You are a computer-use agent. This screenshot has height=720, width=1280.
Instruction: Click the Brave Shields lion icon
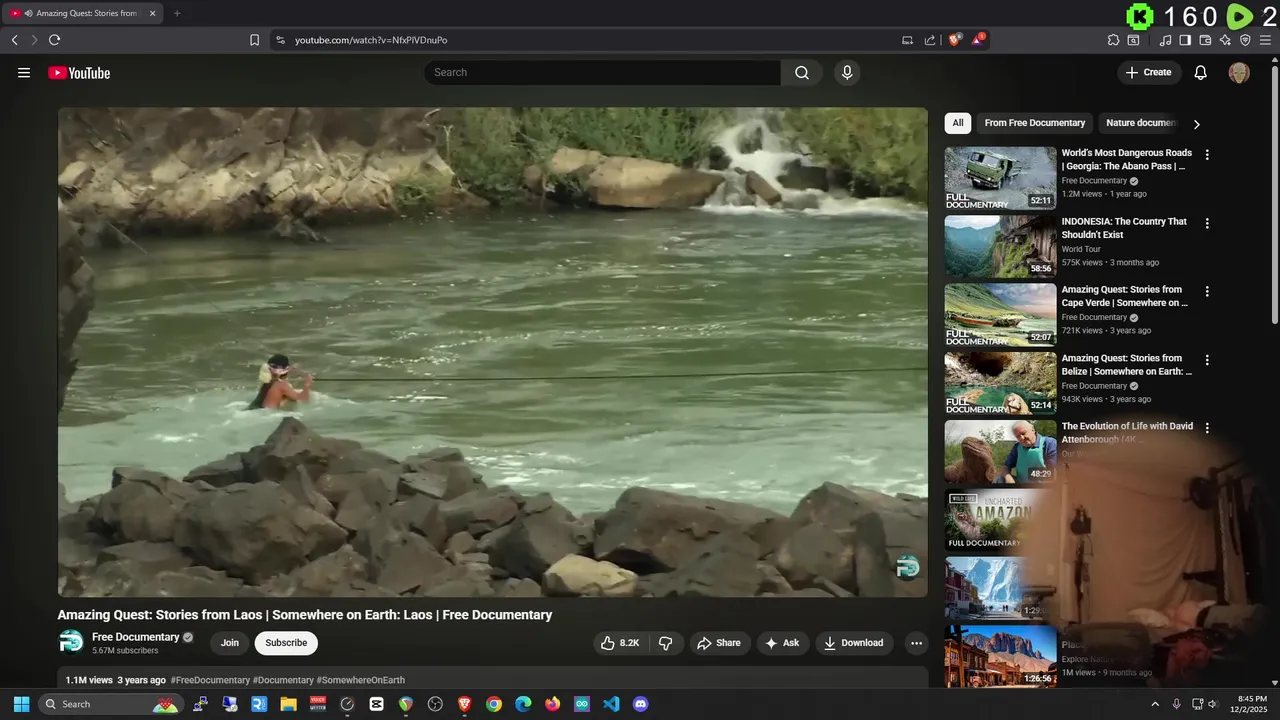[x=955, y=40]
